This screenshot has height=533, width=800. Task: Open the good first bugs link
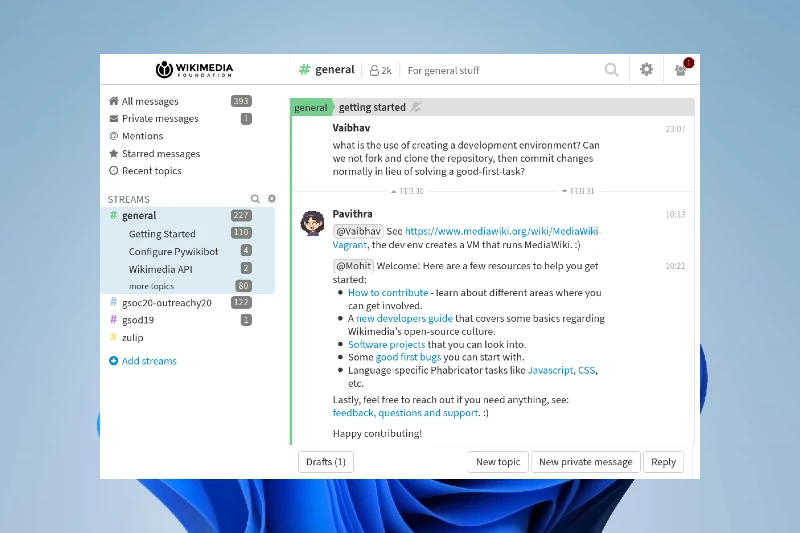pyautogui.click(x=408, y=357)
